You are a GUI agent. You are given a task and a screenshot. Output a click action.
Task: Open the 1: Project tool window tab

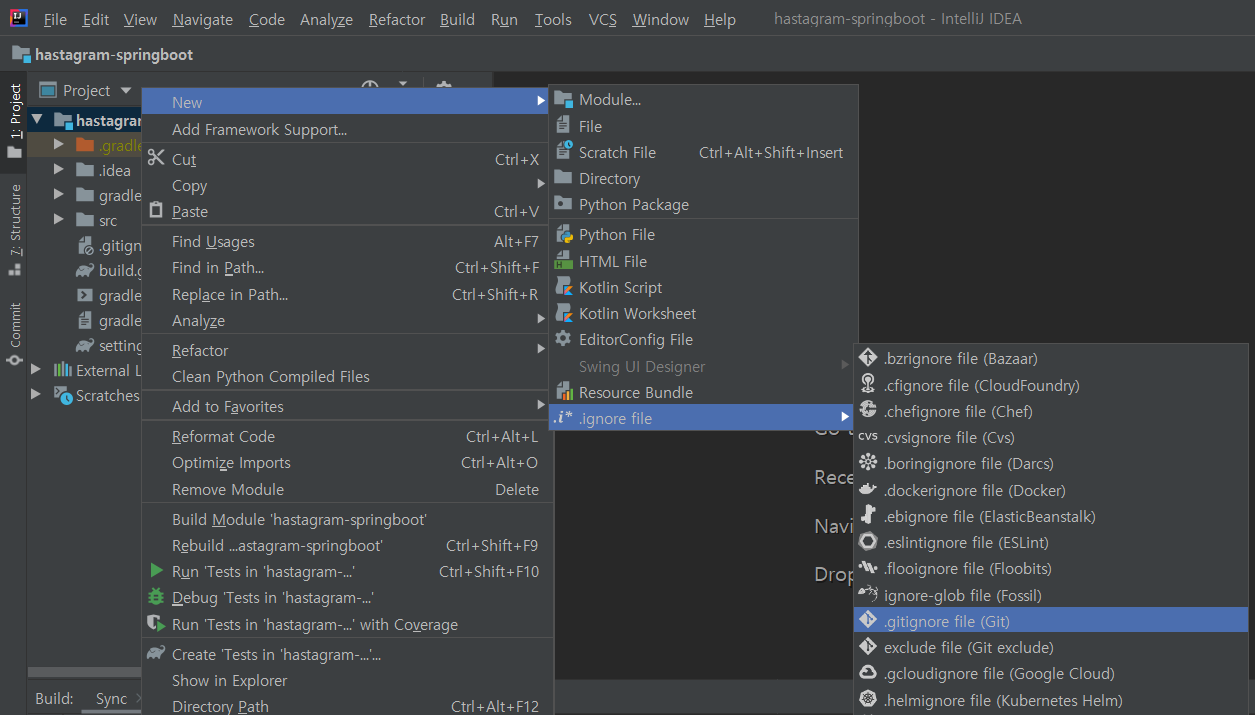coord(15,120)
